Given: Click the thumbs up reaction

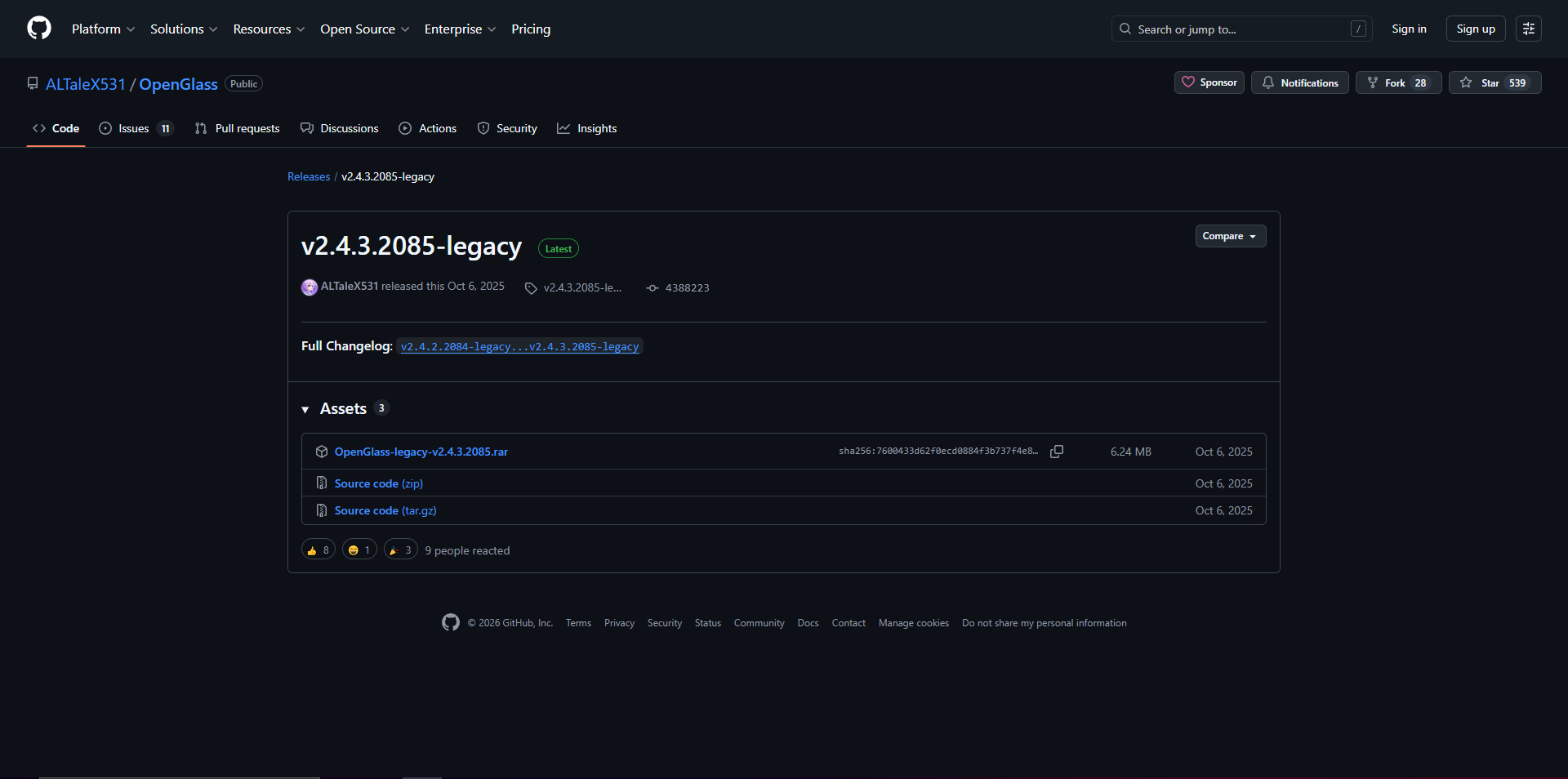Looking at the screenshot, I should pos(318,550).
